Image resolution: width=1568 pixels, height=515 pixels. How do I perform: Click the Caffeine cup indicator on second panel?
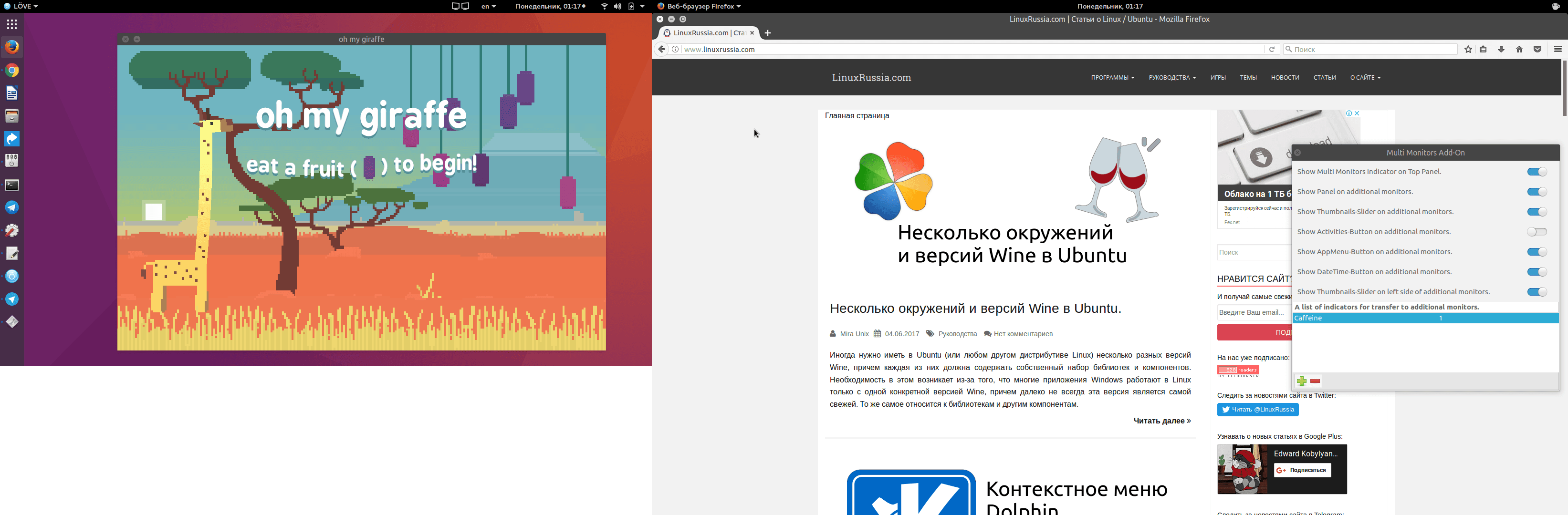[1555, 6]
